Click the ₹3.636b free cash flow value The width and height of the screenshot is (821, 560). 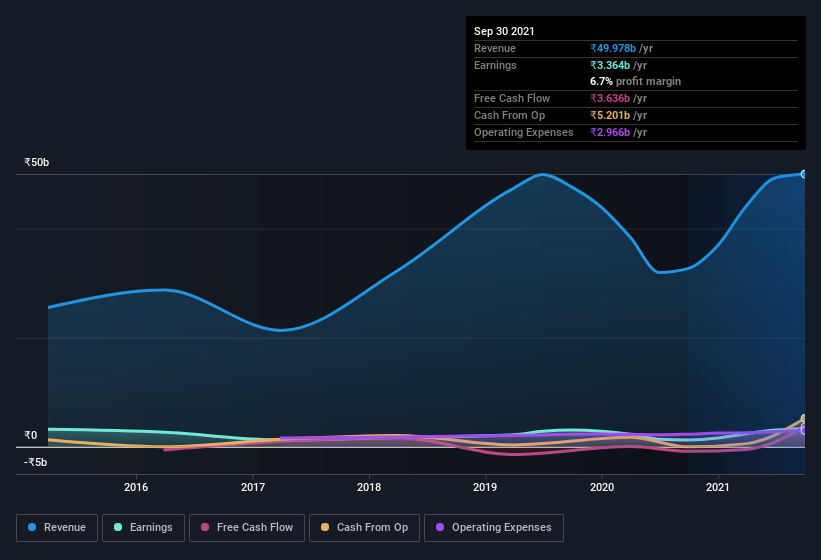610,98
